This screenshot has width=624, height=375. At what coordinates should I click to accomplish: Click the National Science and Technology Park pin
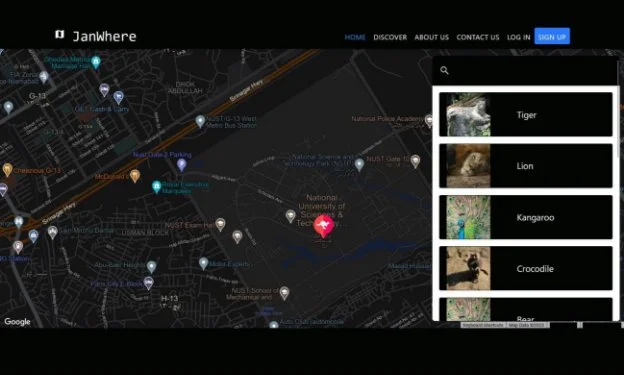coord(359,164)
